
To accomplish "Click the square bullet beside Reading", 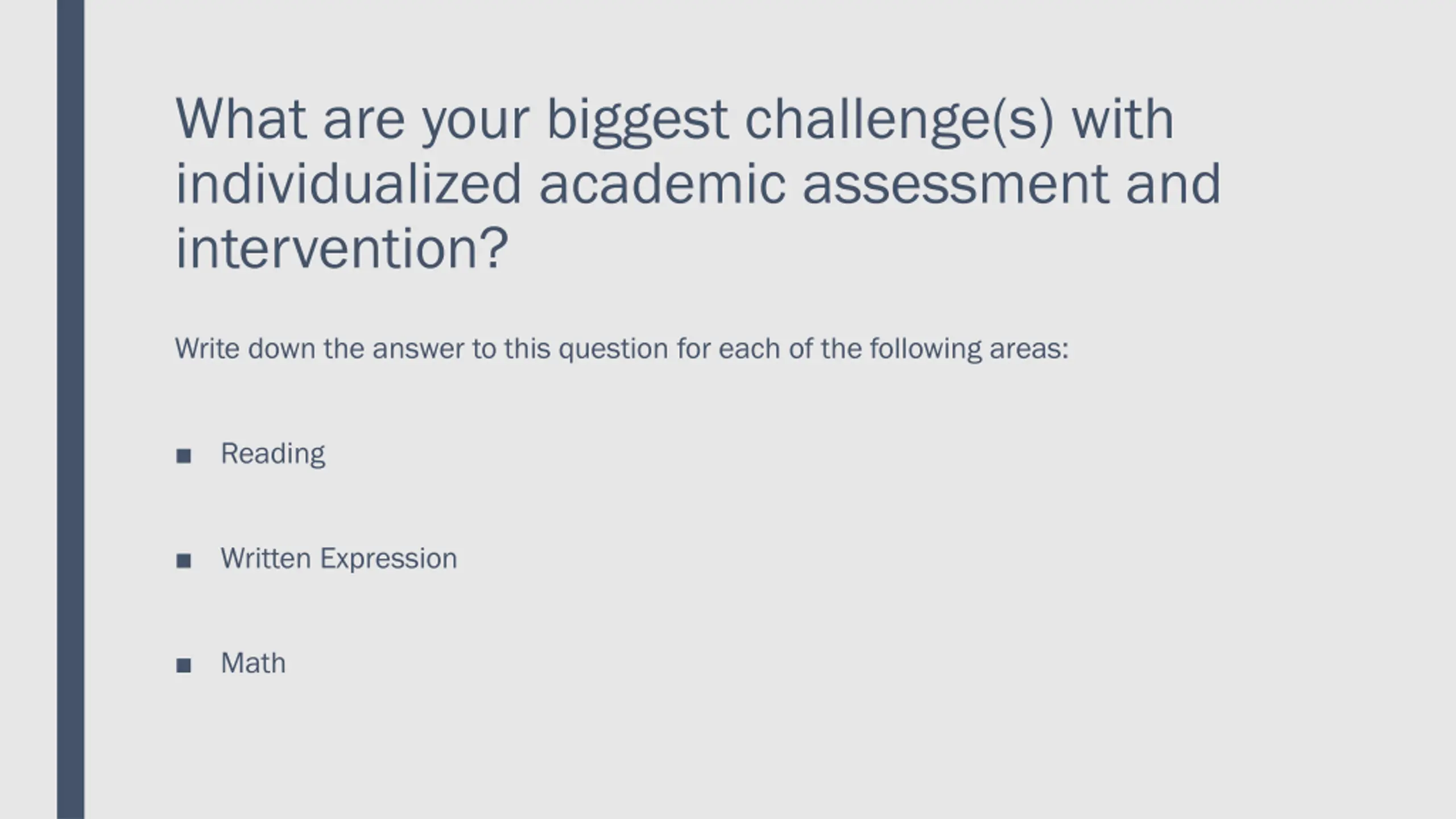I will click(184, 456).
